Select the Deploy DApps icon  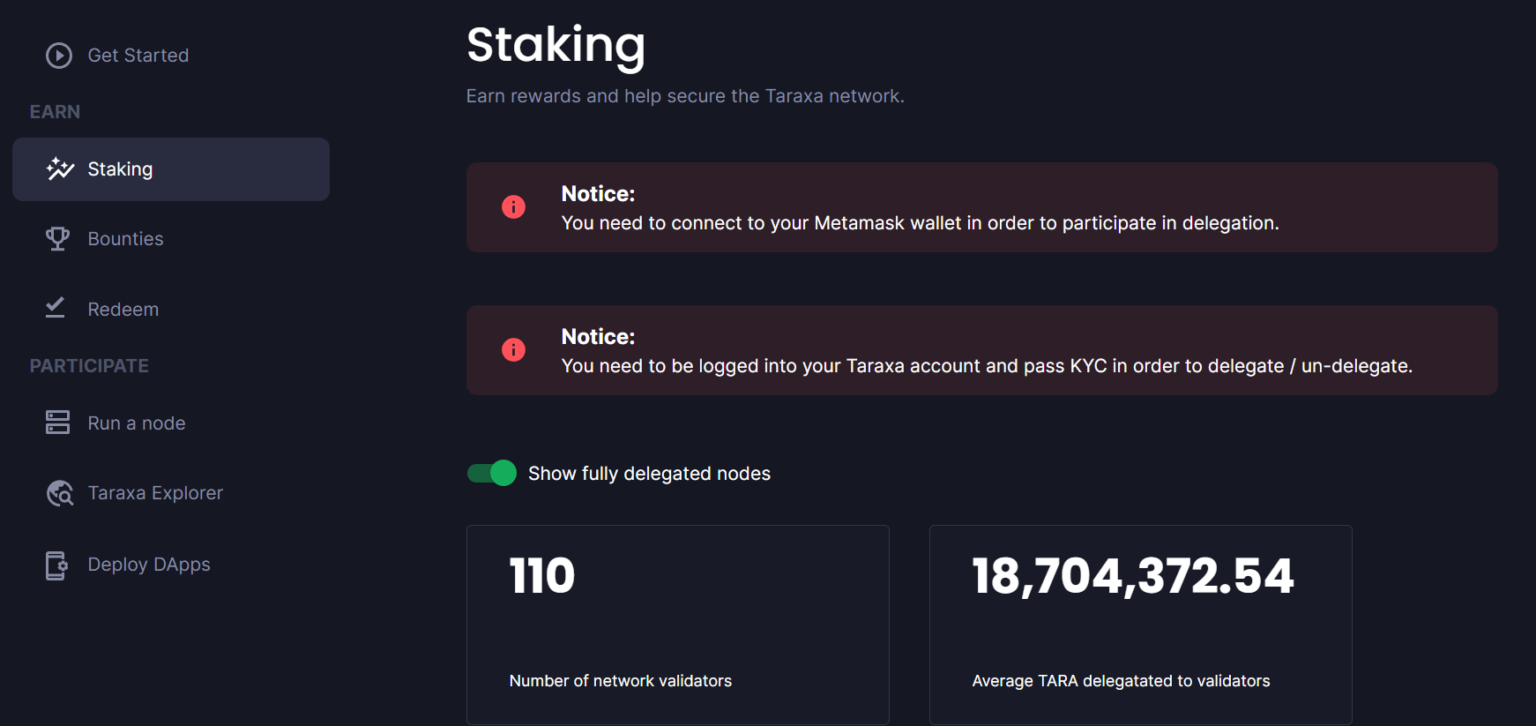58,564
